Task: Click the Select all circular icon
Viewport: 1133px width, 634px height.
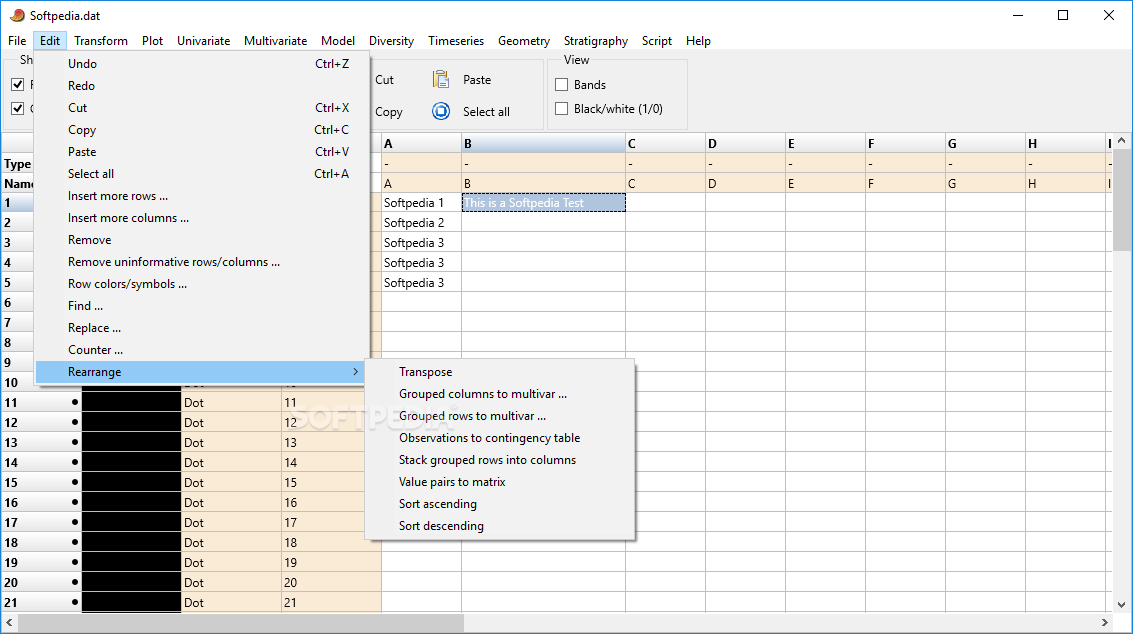Action: [441, 111]
